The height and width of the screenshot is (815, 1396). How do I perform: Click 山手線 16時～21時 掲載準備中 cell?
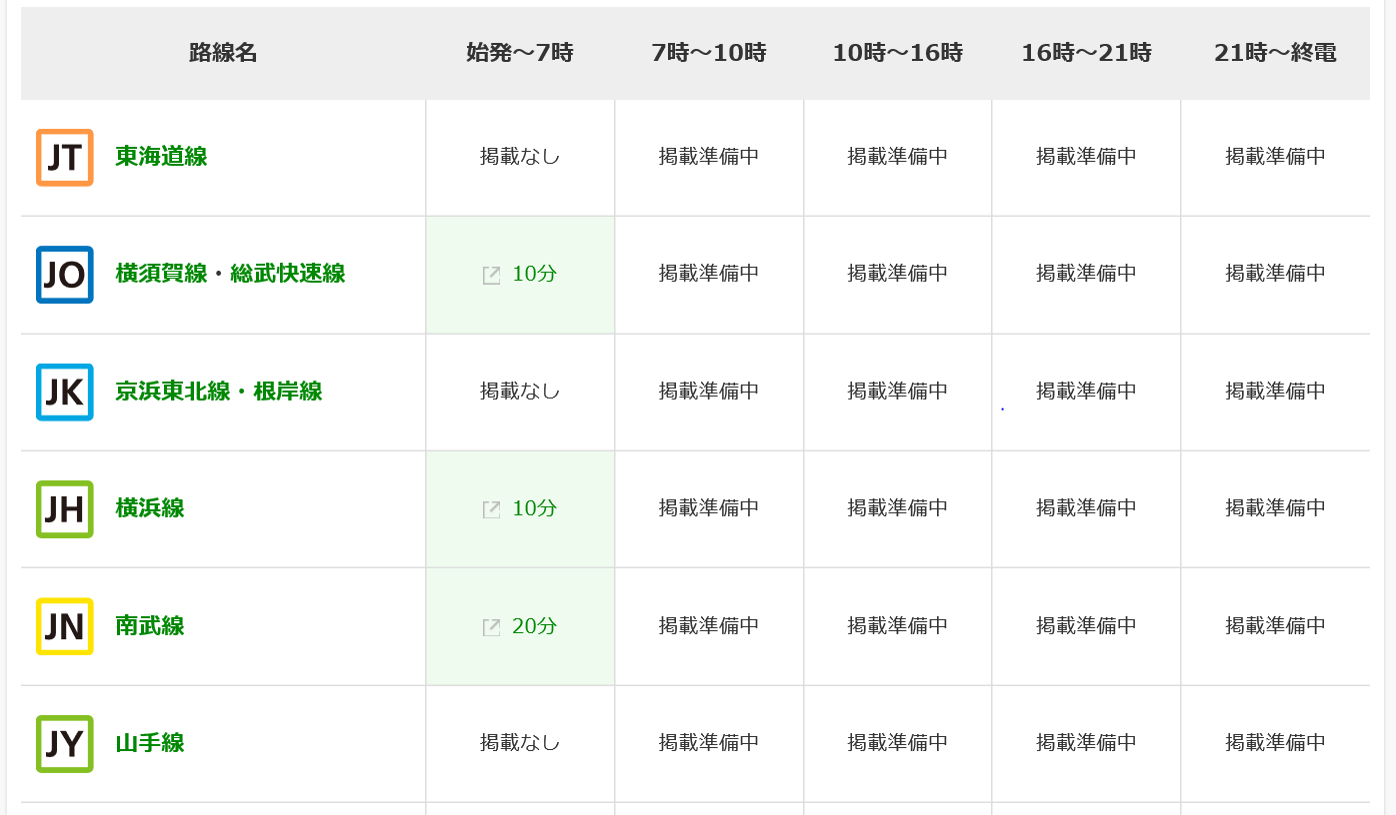(1087, 743)
